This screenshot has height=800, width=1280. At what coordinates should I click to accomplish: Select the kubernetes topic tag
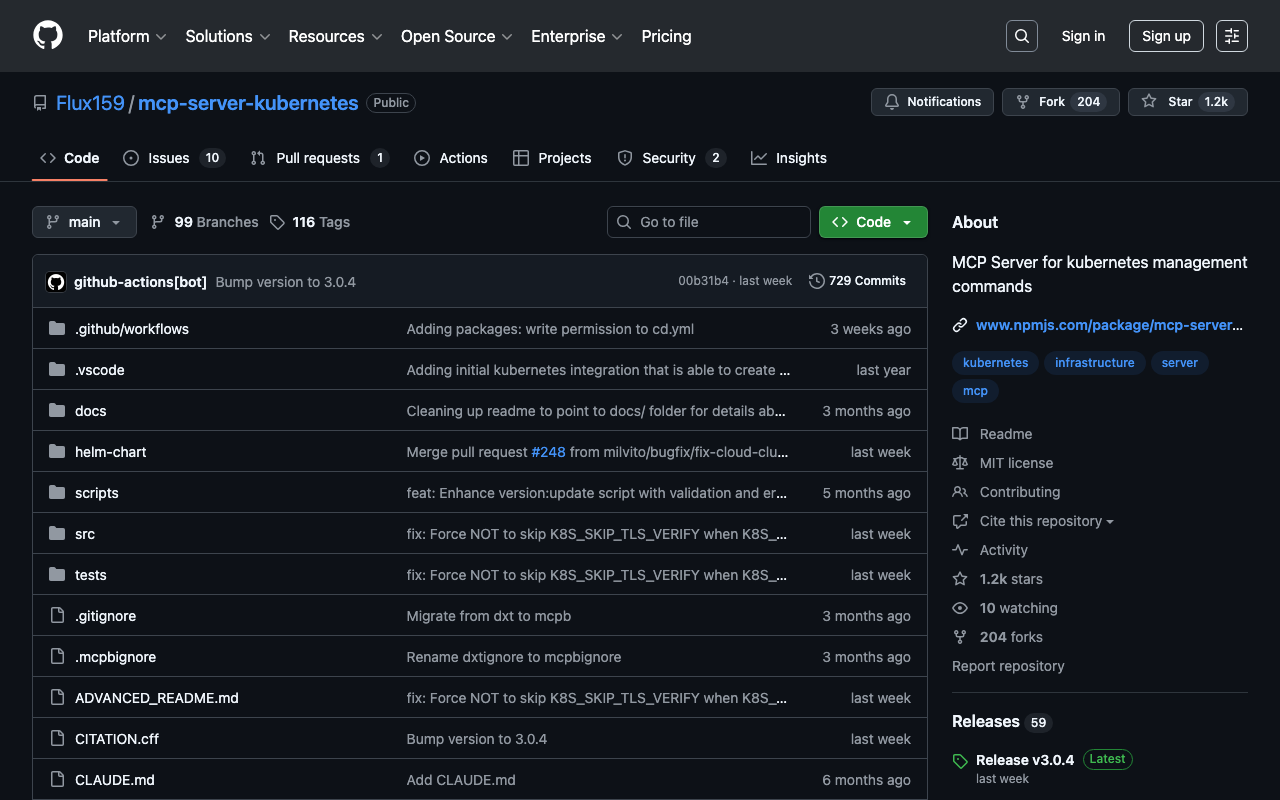995,363
